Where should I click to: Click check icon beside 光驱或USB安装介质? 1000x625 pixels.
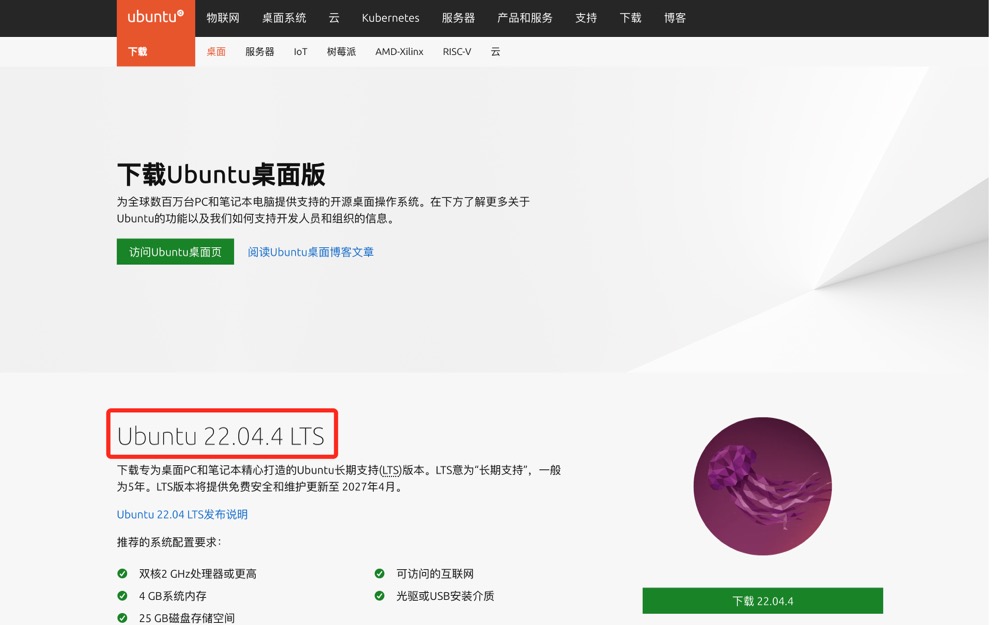pos(379,596)
